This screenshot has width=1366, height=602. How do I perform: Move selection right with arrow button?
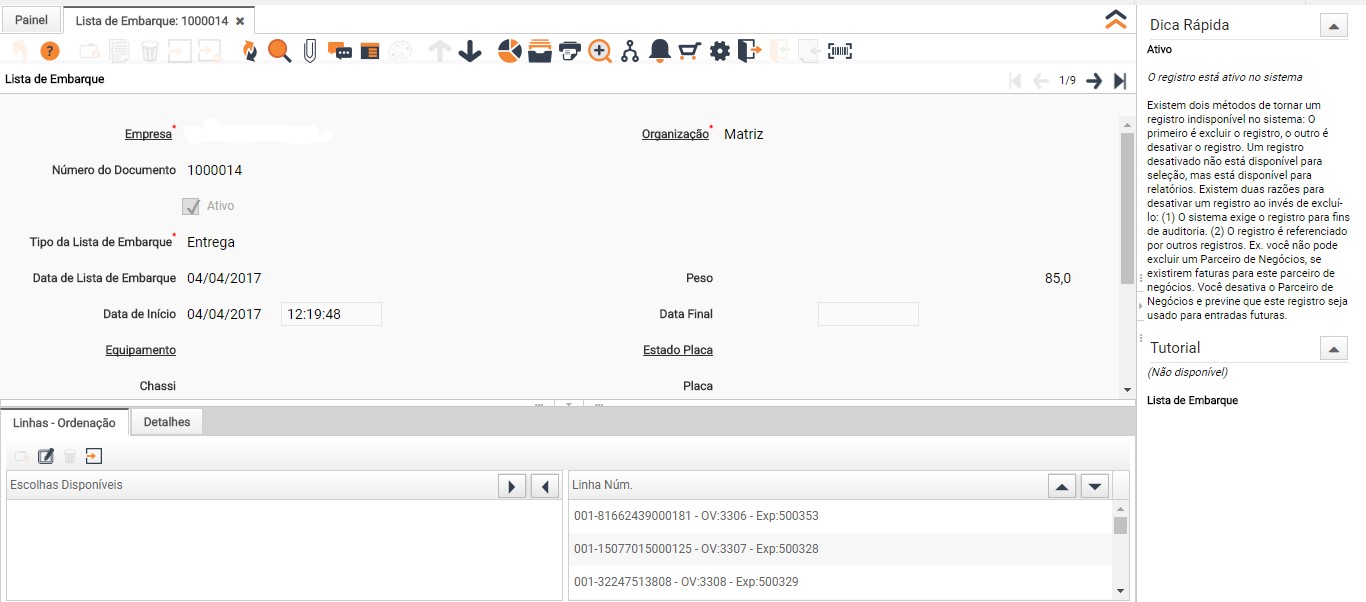tap(512, 486)
